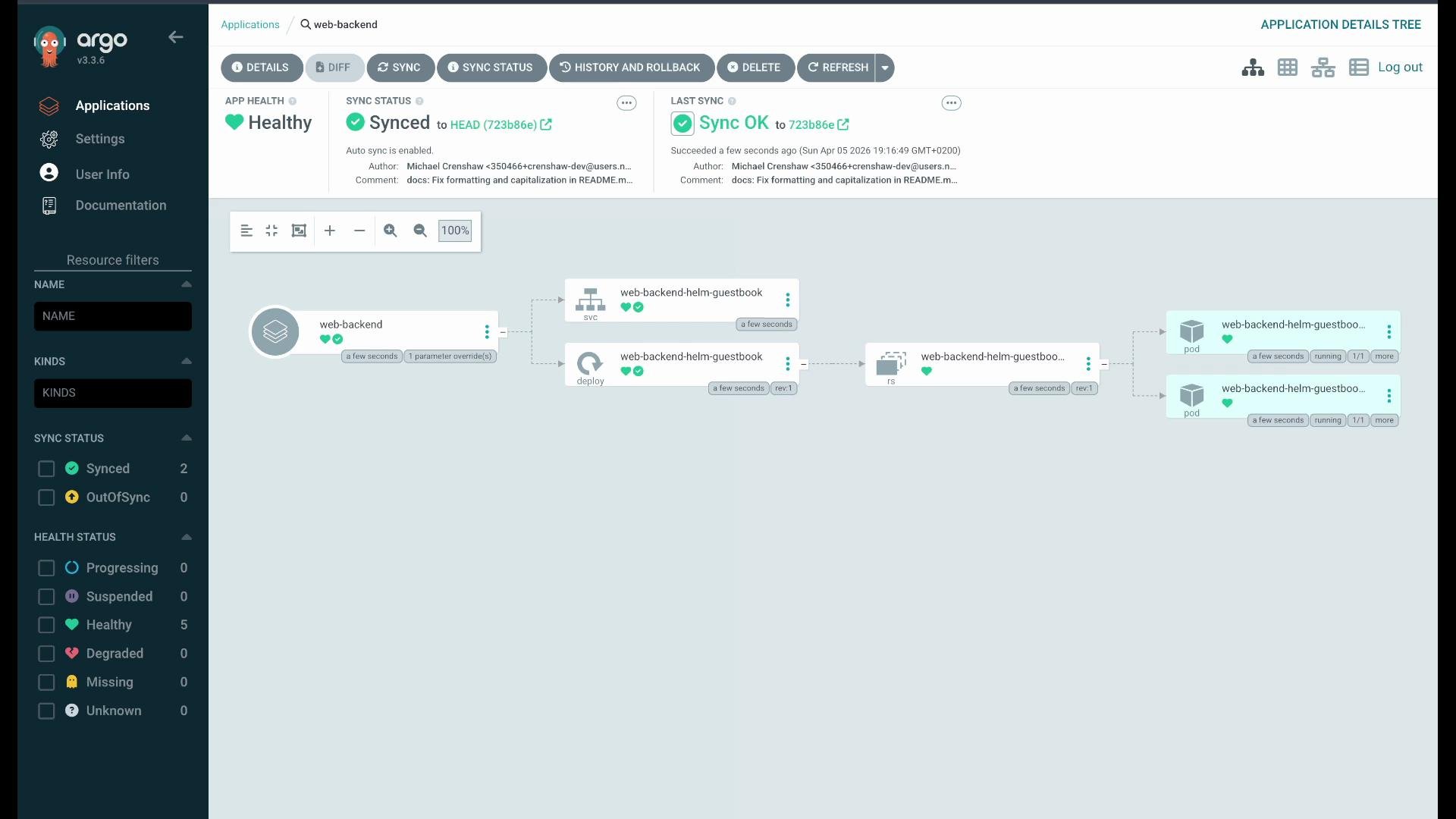Click the KINDS filter input field
This screenshot has width=1456, height=819.
click(113, 393)
